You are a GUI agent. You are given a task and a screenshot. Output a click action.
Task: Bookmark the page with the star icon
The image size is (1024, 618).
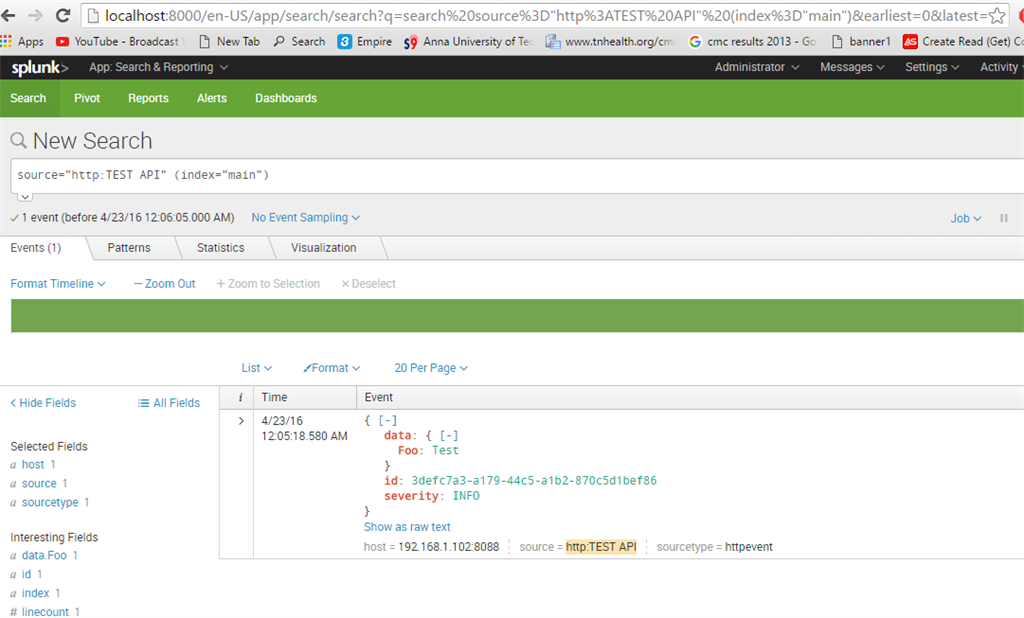(997, 16)
